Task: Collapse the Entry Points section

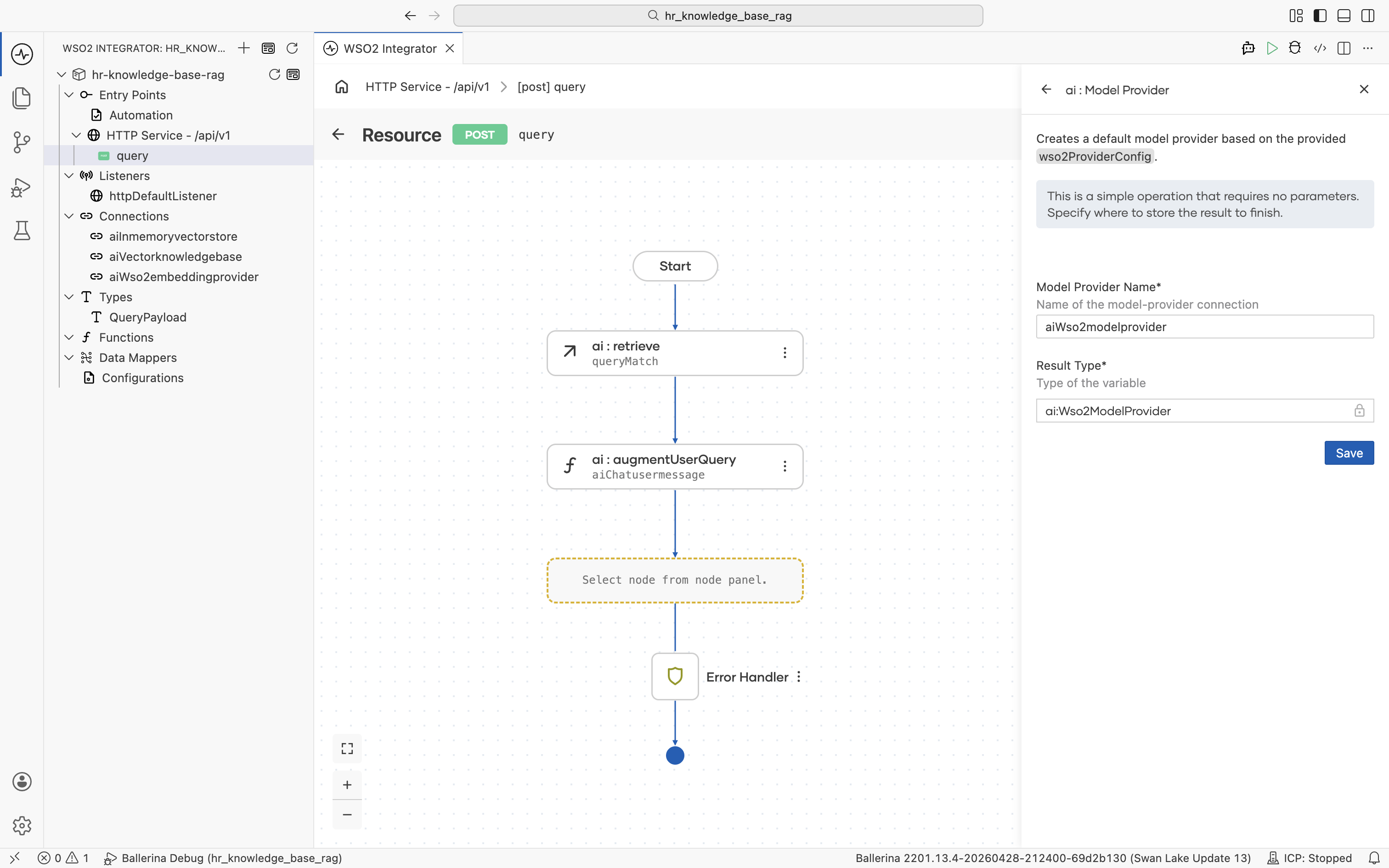Action: (69, 95)
